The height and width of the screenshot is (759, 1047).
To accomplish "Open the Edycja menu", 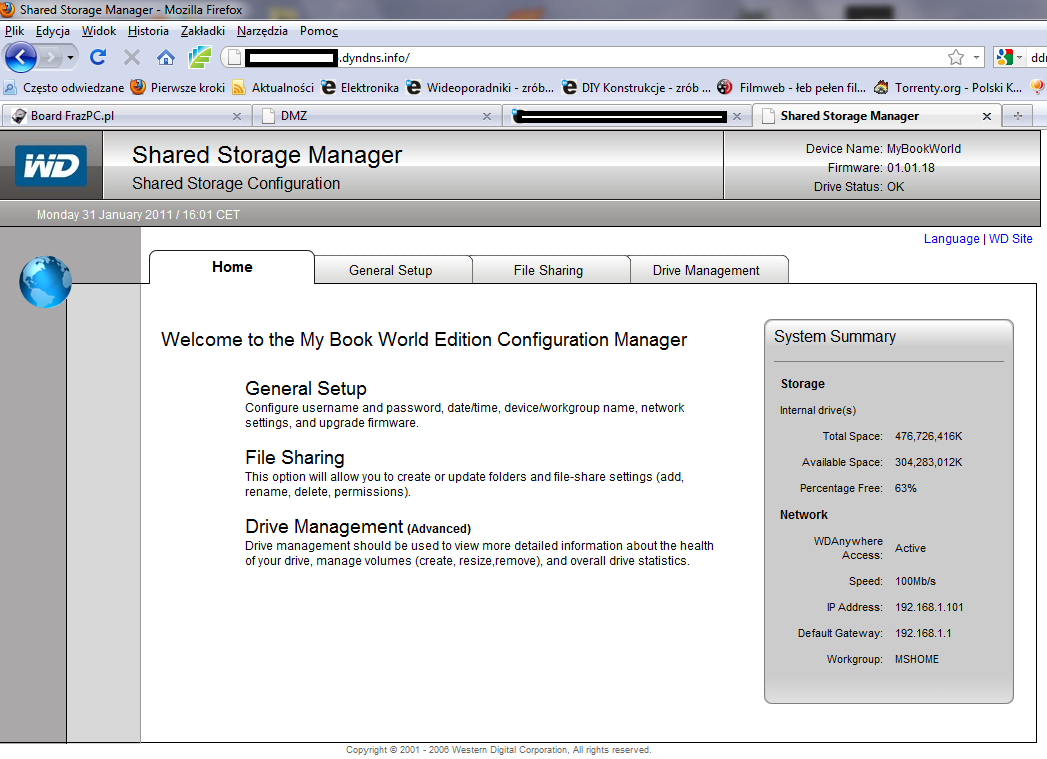I will point(53,31).
